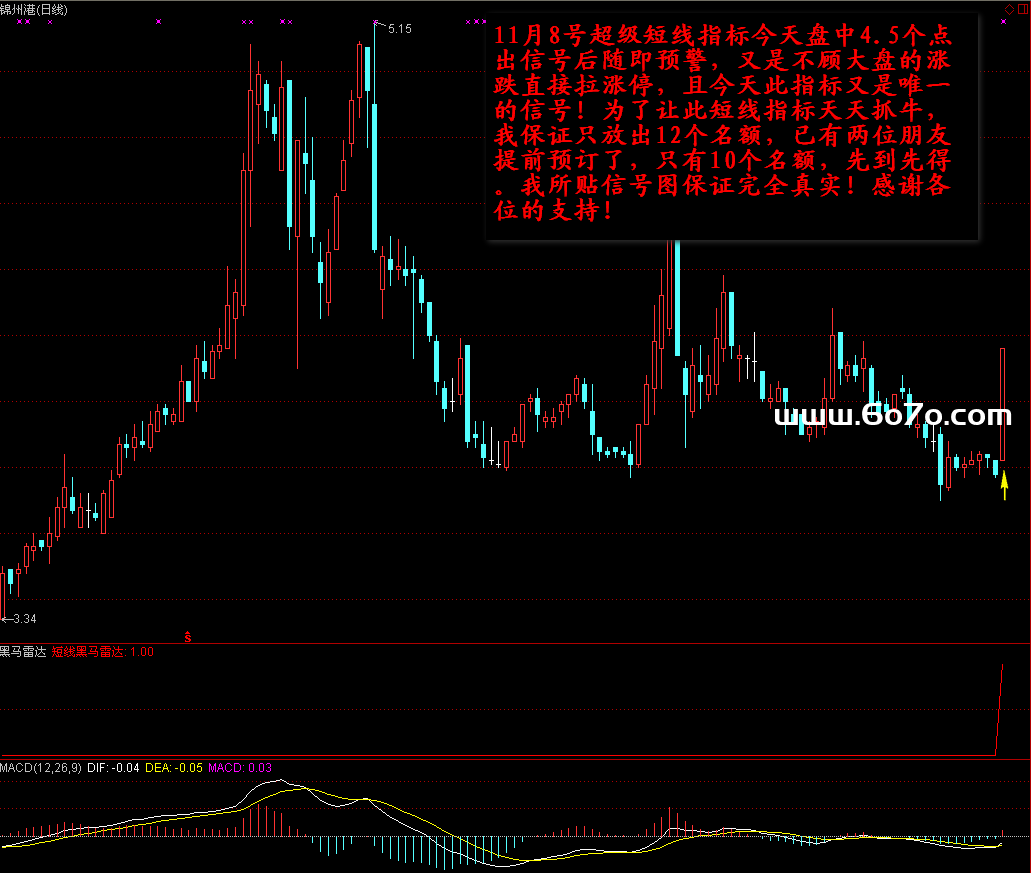Screen dimensions: 1031x873
Task: Click the yellow DEA -0.05 value label
Action: pos(177,768)
